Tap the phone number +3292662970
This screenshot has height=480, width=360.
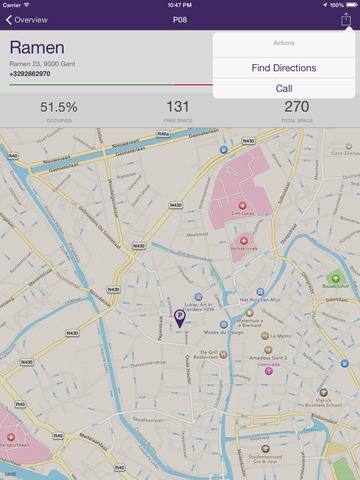[x=30, y=74]
